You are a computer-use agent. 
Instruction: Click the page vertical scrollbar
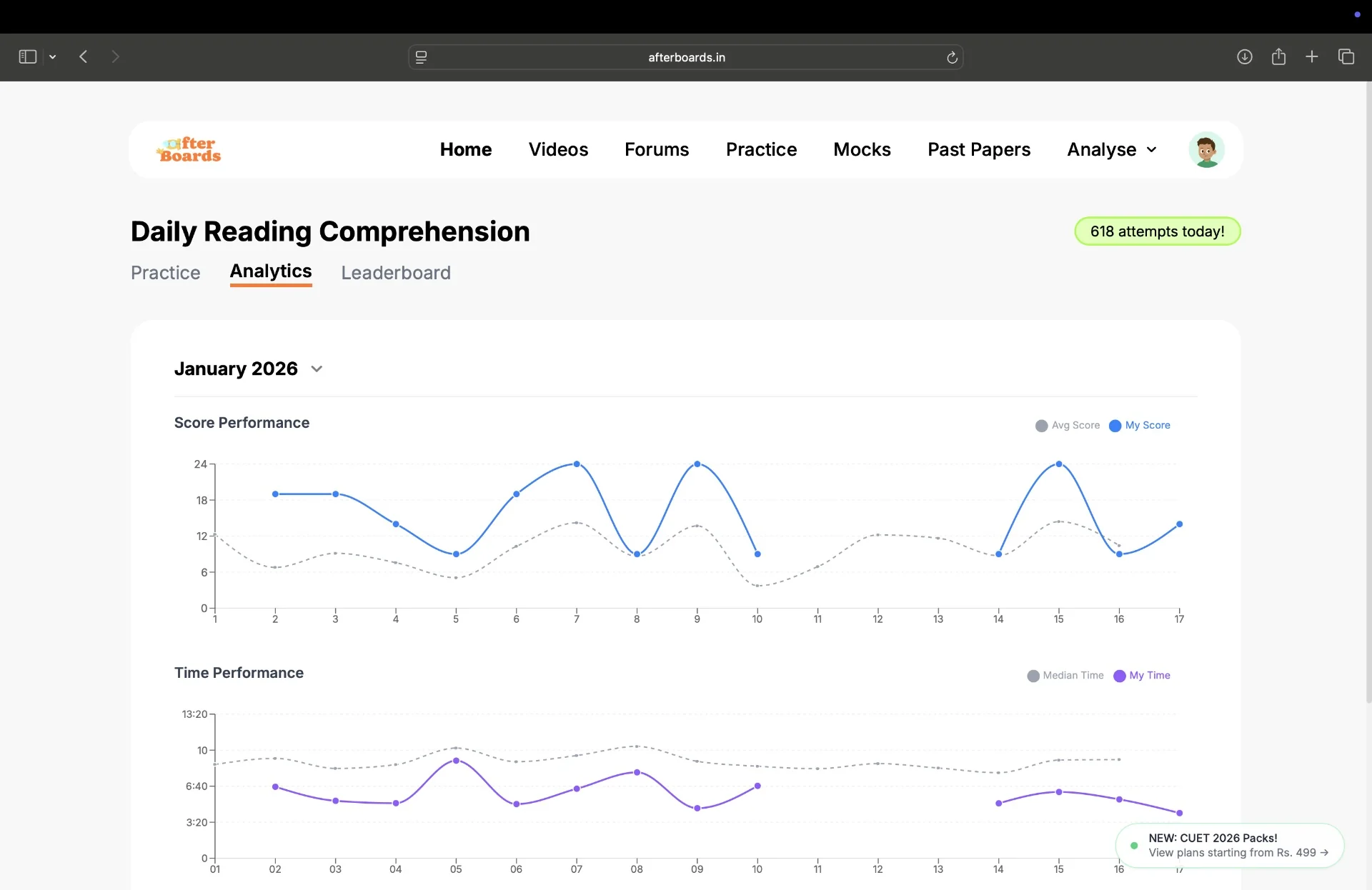[x=1368, y=393]
